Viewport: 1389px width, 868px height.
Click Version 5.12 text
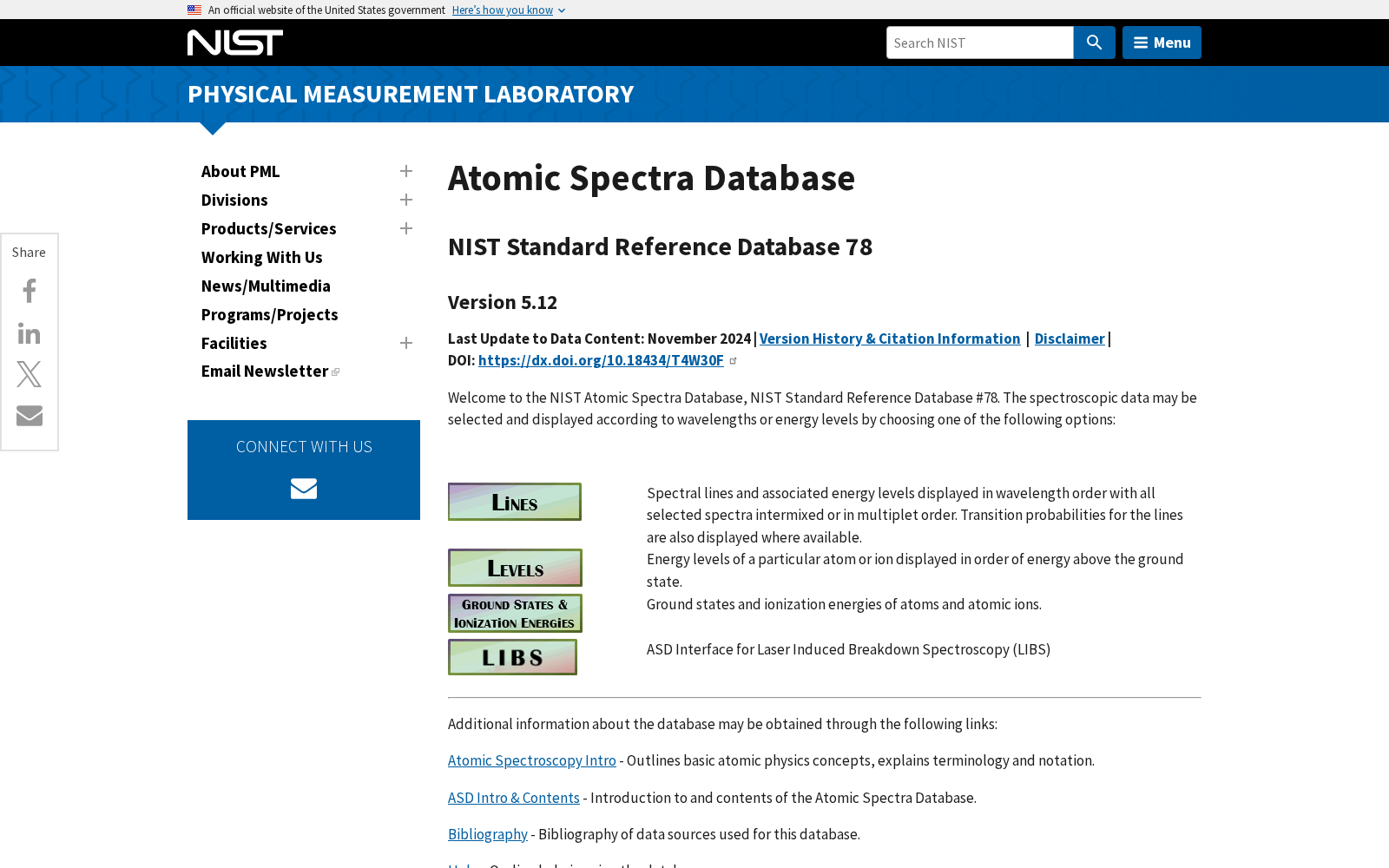pos(503,302)
